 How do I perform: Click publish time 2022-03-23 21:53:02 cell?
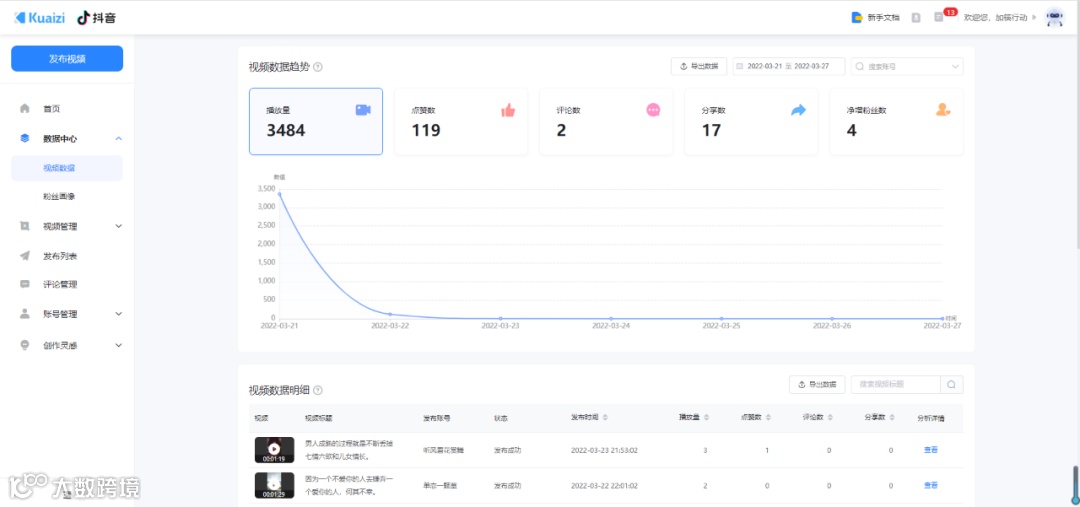(x=604, y=451)
